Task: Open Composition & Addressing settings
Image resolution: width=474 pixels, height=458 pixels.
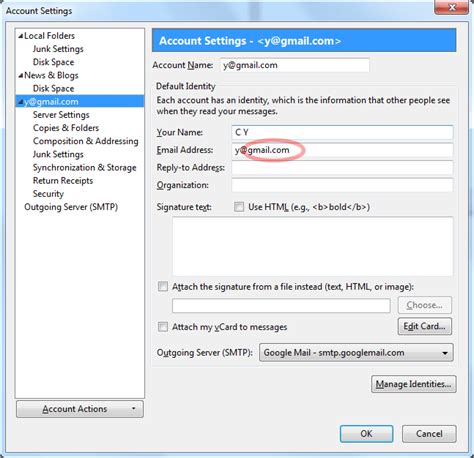Action: [x=85, y=141]
